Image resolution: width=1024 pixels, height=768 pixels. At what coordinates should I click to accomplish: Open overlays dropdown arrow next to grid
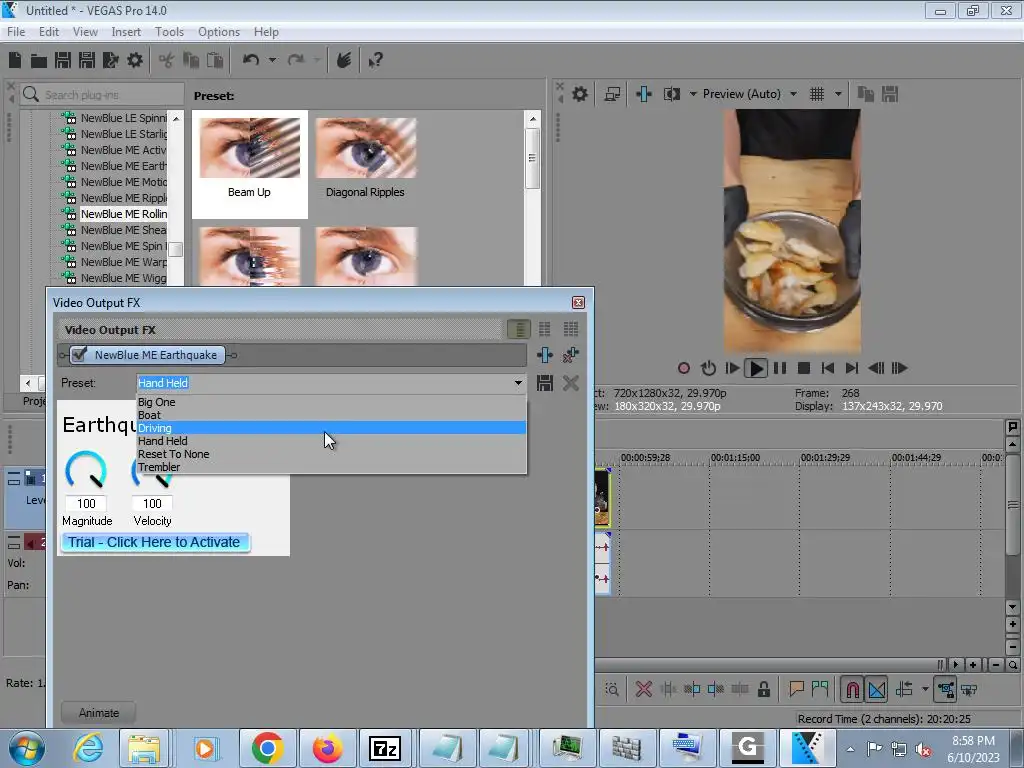[x=838, y=94]
